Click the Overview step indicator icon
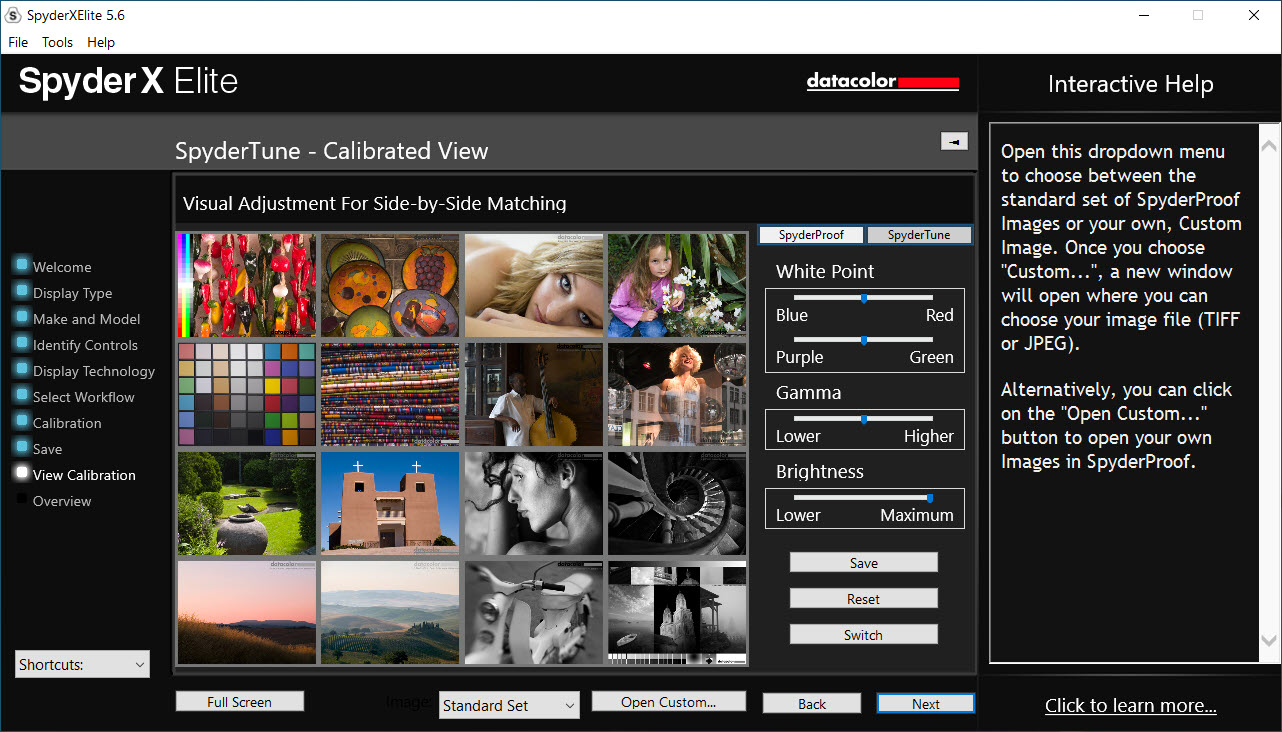 click(22, 499)
